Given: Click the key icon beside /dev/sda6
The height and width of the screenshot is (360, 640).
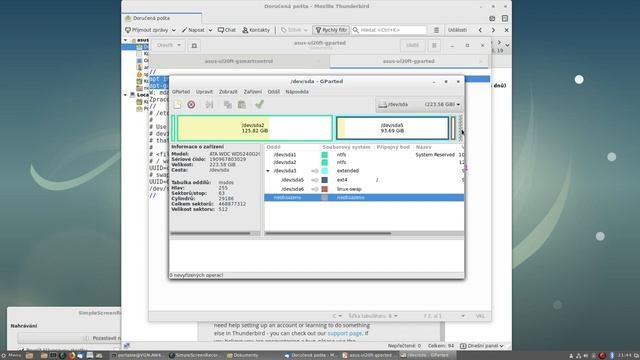Looking at the screenshot, I should pyautogui.click(x=315, y=189).
